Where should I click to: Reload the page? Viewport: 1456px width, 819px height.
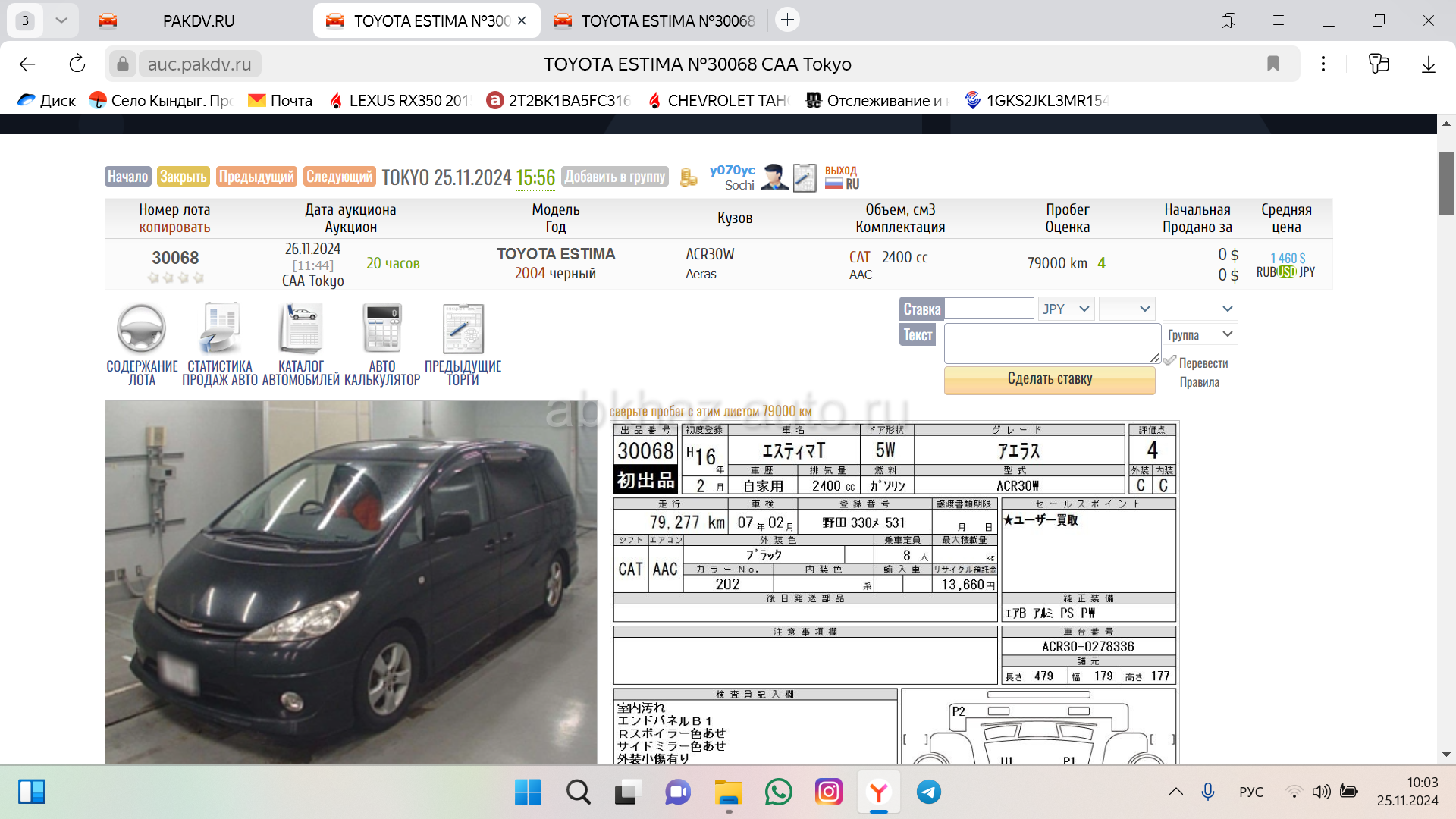[x=77, y=64]
